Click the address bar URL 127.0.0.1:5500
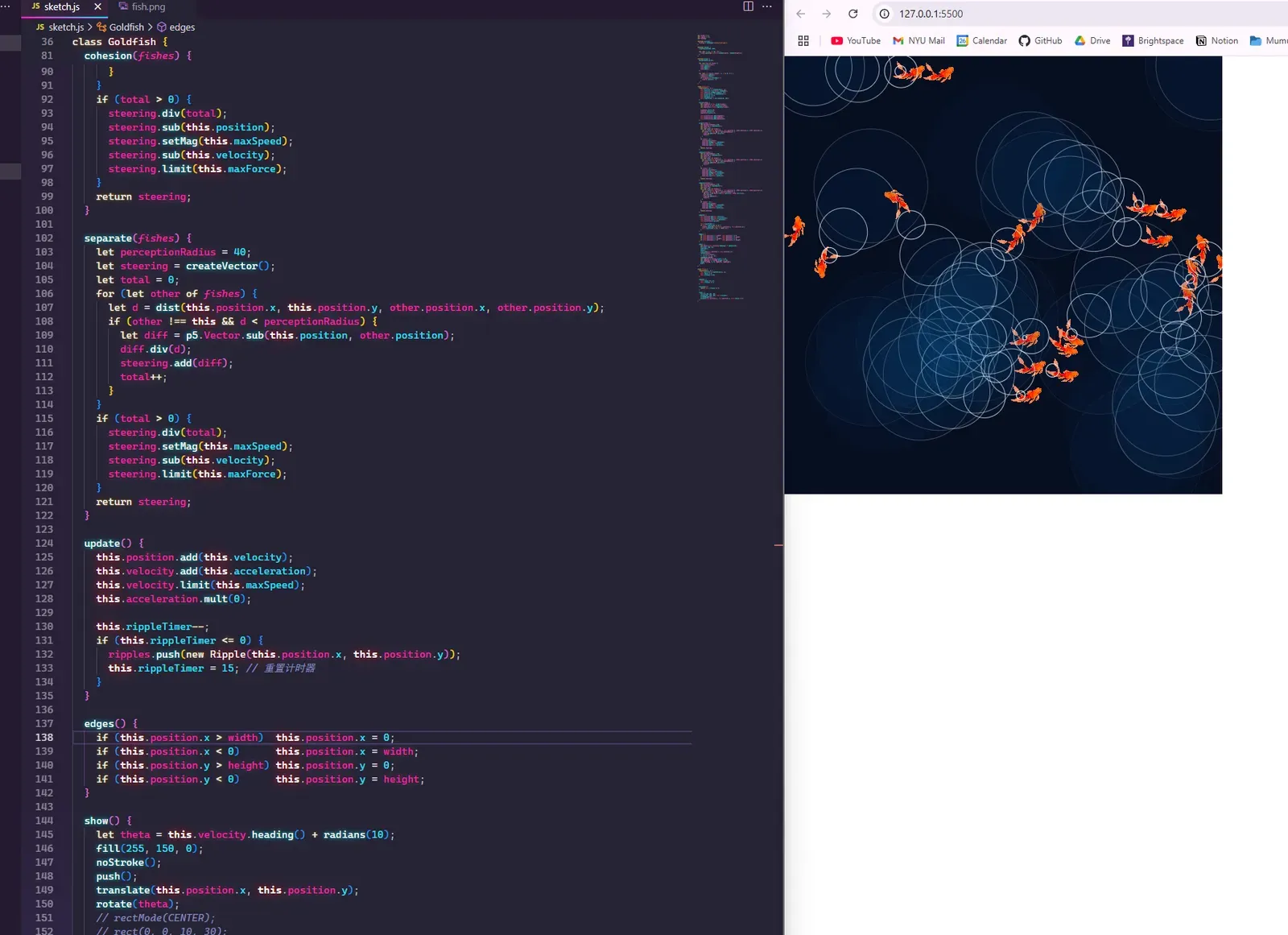This screenshot has height=935, width=1288. [x=931, y=14]
